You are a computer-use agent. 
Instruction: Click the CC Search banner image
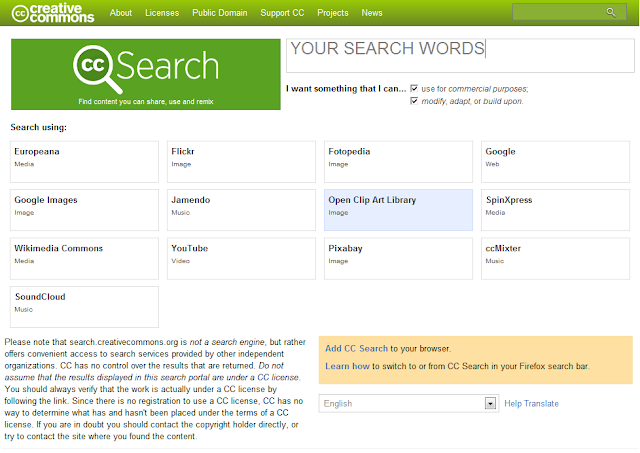[146, 74]
